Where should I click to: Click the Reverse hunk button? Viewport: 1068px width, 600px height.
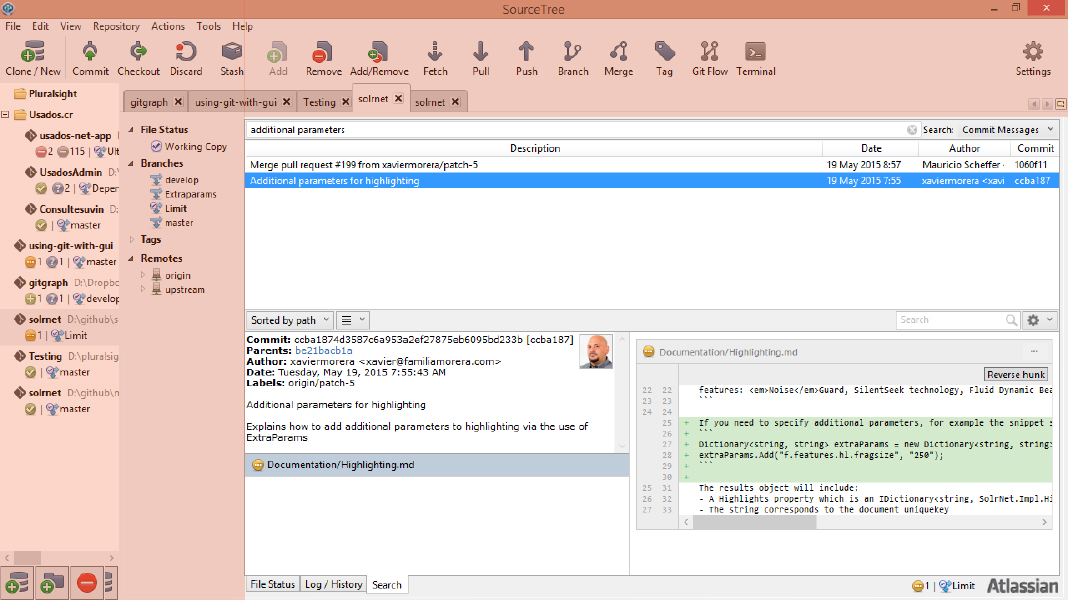click(x=1016, y=374)
